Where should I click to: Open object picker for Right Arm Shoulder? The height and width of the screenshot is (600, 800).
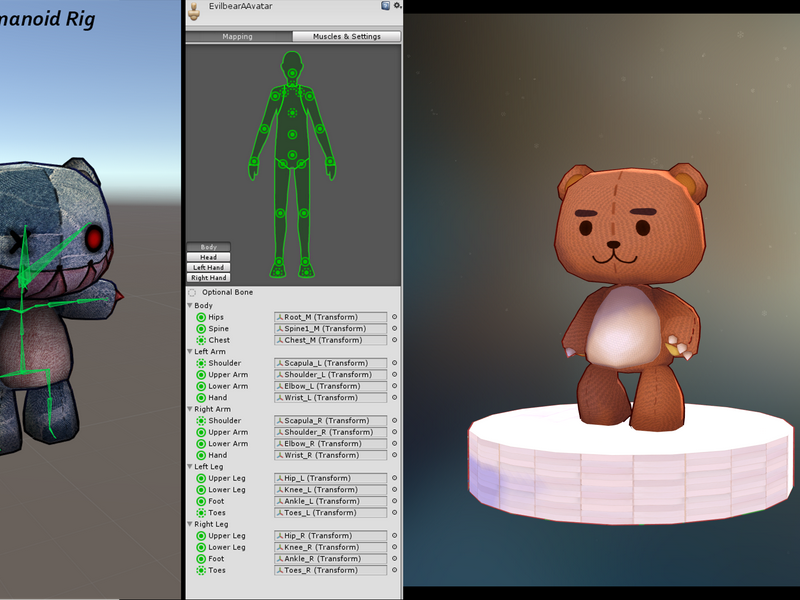[394, 421]
